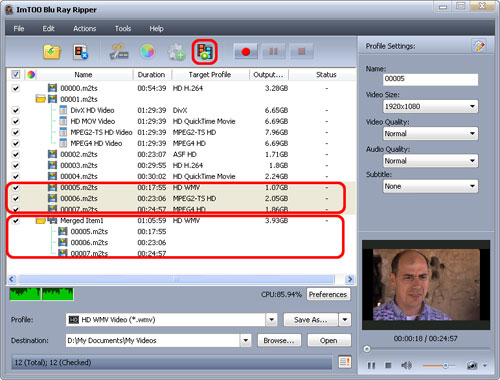
Task: Uncheck the 00002.m2ts checkbox
Action: (16, 154)
